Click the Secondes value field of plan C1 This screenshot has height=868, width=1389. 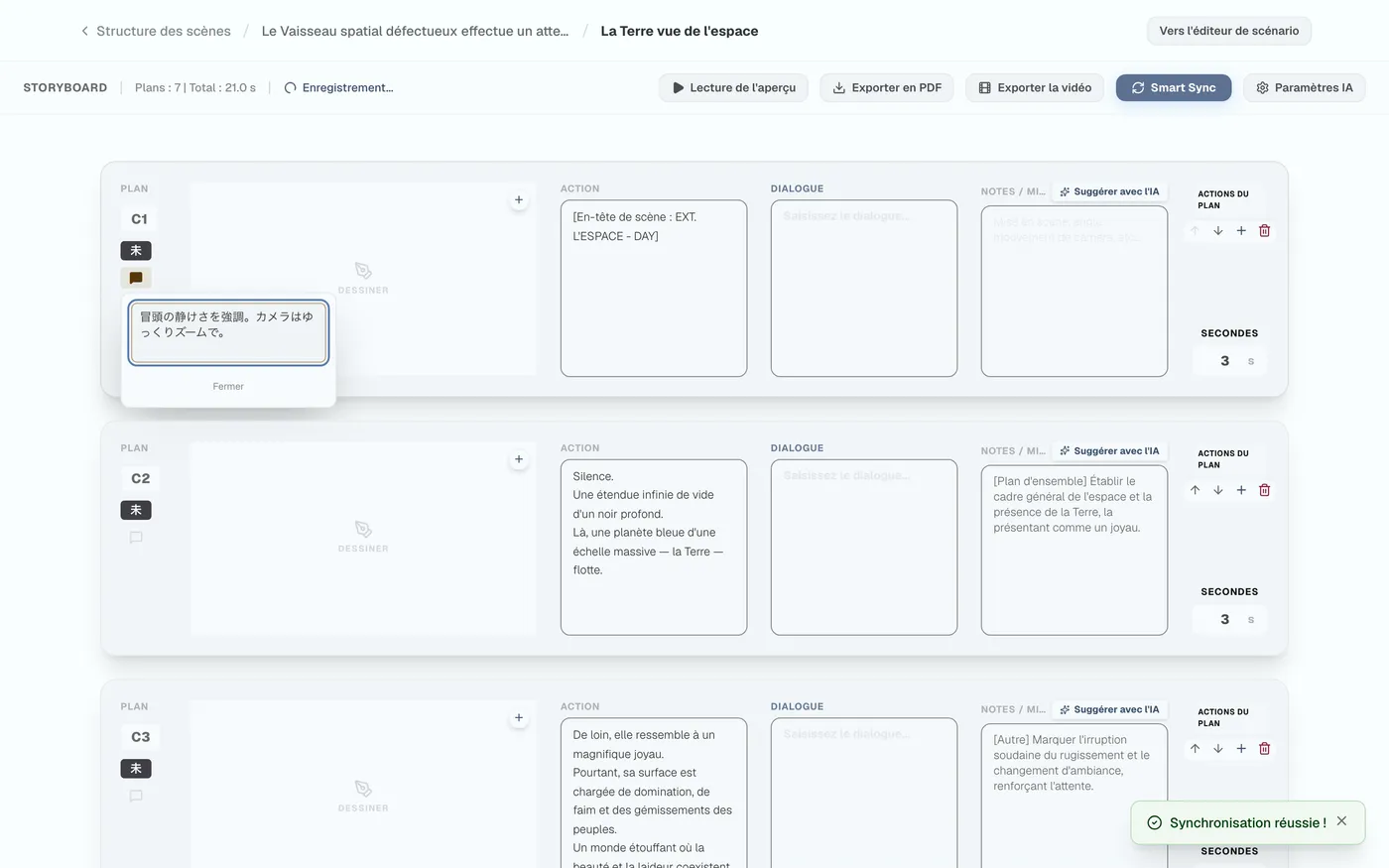click(x=1229, y=361)
